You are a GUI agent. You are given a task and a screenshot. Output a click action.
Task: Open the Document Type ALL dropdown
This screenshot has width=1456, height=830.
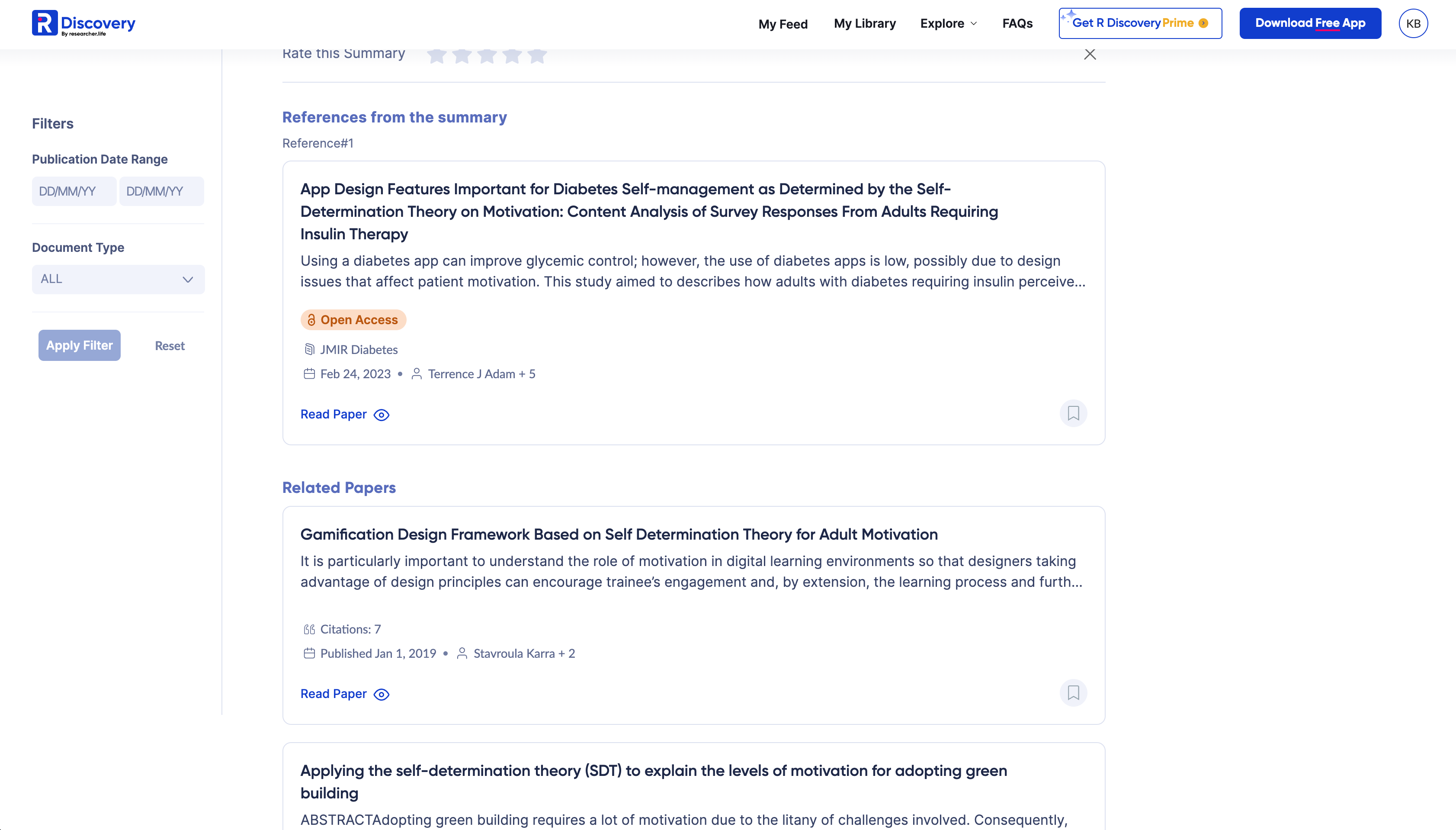(118, 279)
